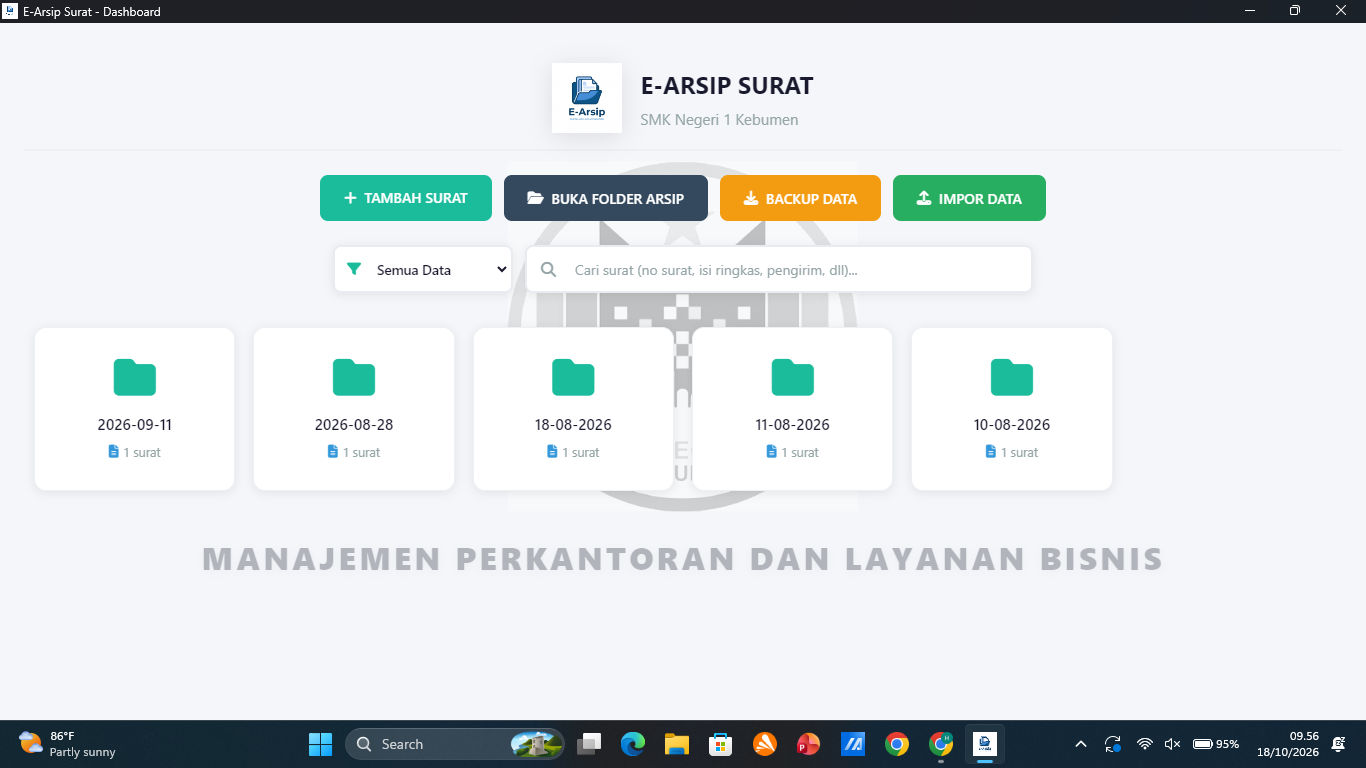
Task: Focus the Cari surat search field
Action: (779, 269)
